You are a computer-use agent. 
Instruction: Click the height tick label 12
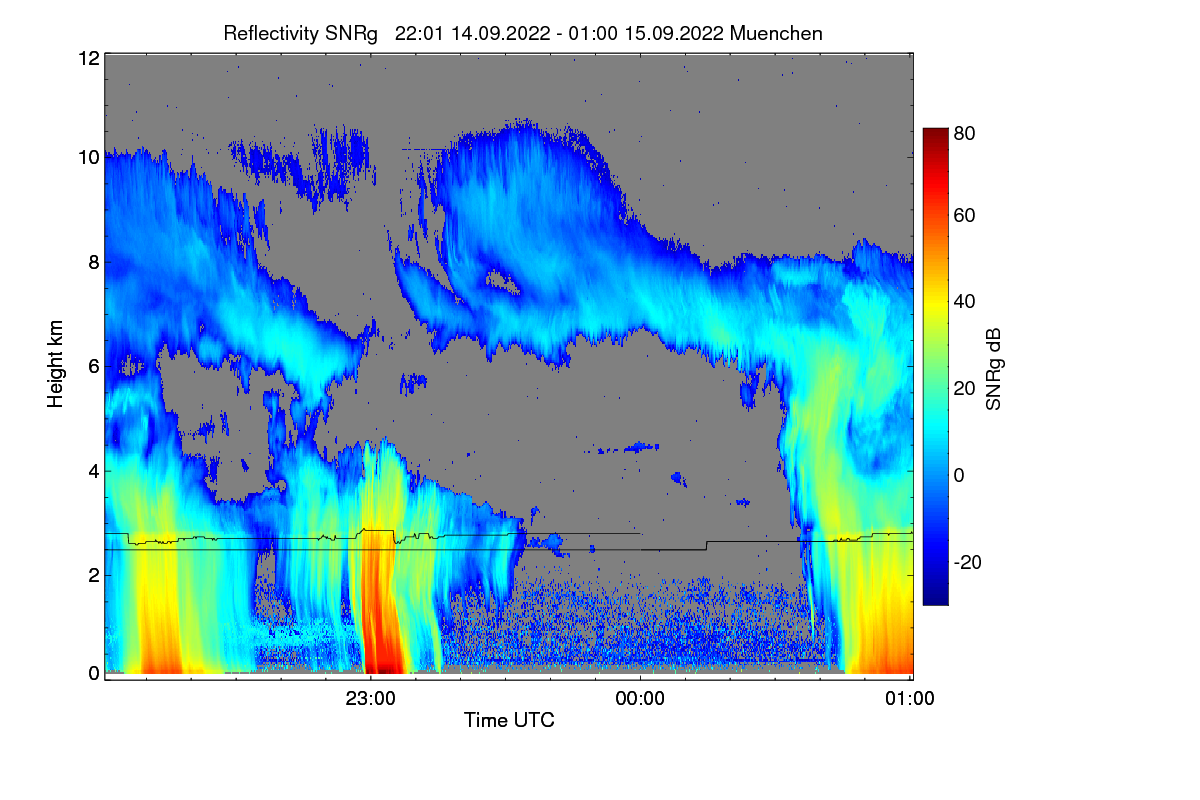pos(87,58)
